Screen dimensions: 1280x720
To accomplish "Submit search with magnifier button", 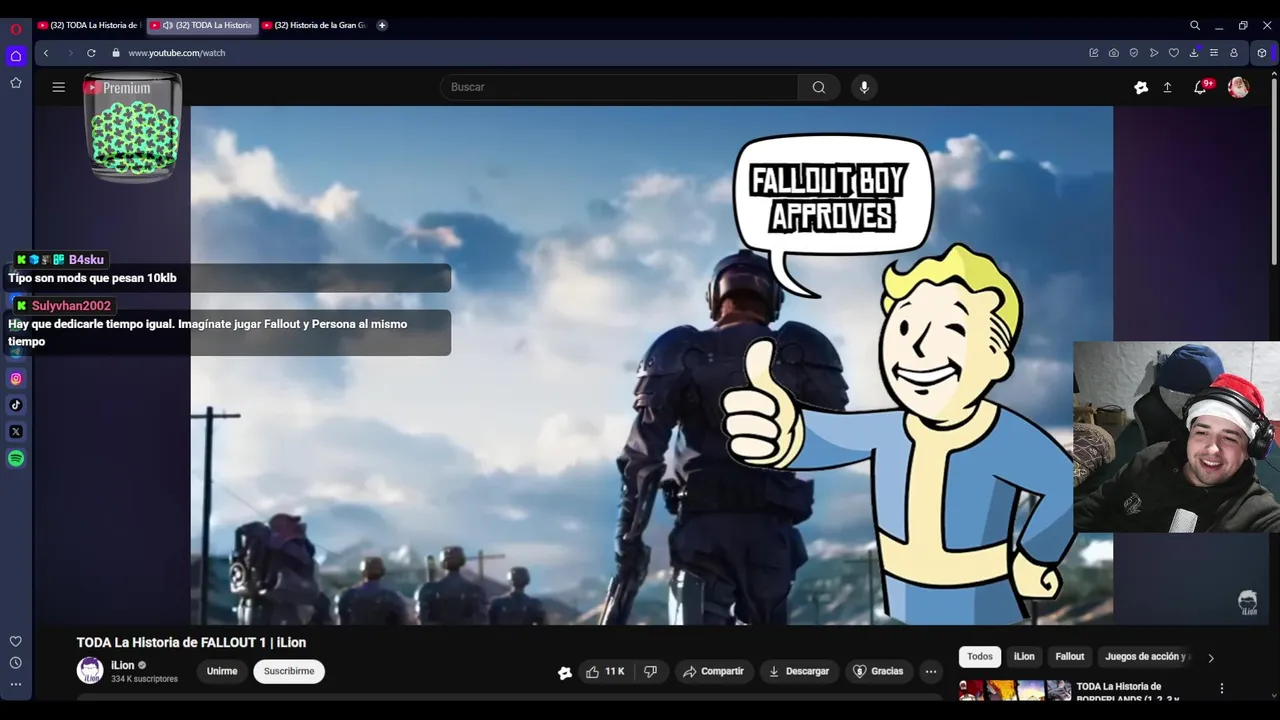I will pos(819,87).
